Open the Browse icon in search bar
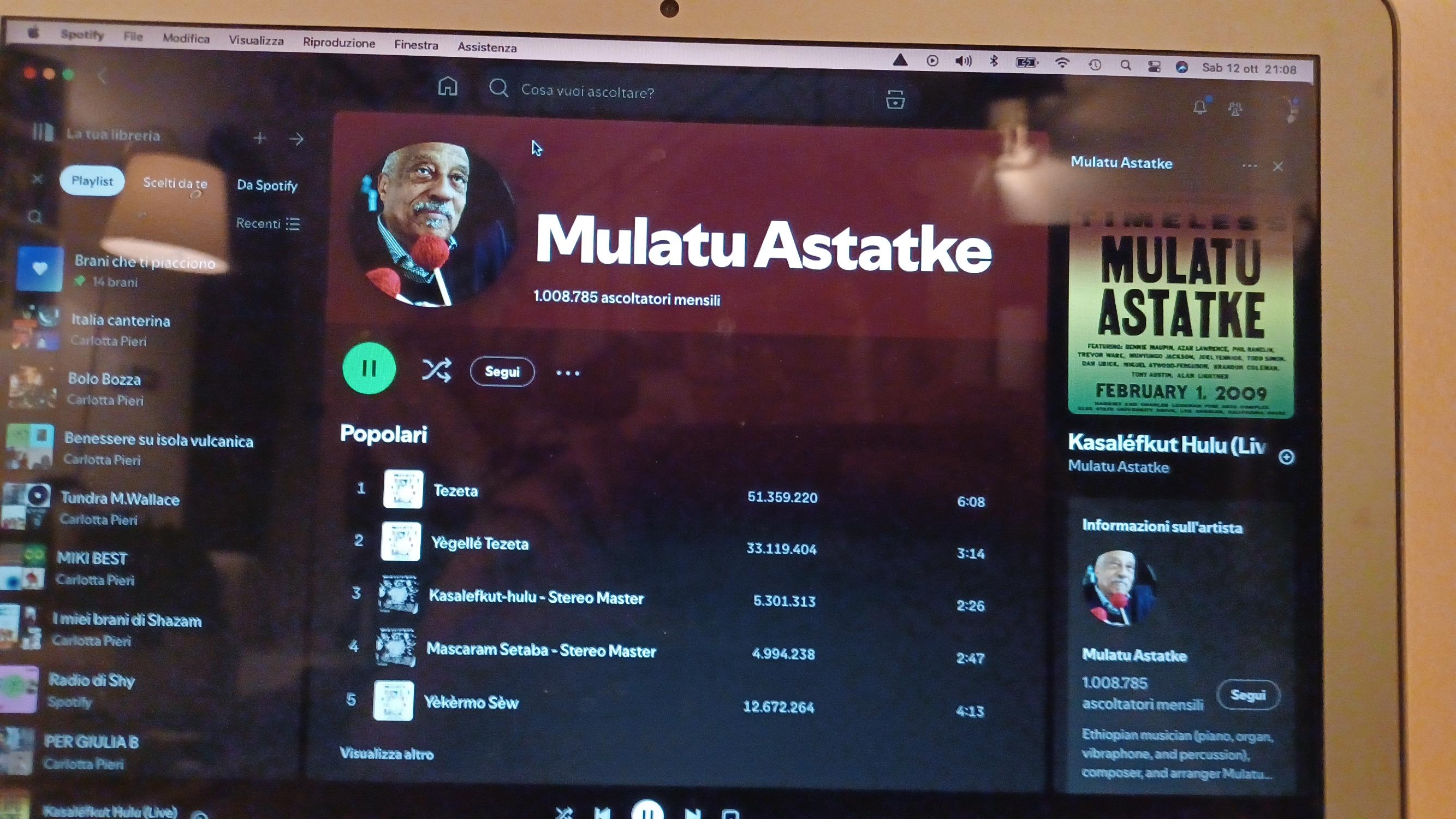Screen dimensions: 1456x819 coord(895,99)
